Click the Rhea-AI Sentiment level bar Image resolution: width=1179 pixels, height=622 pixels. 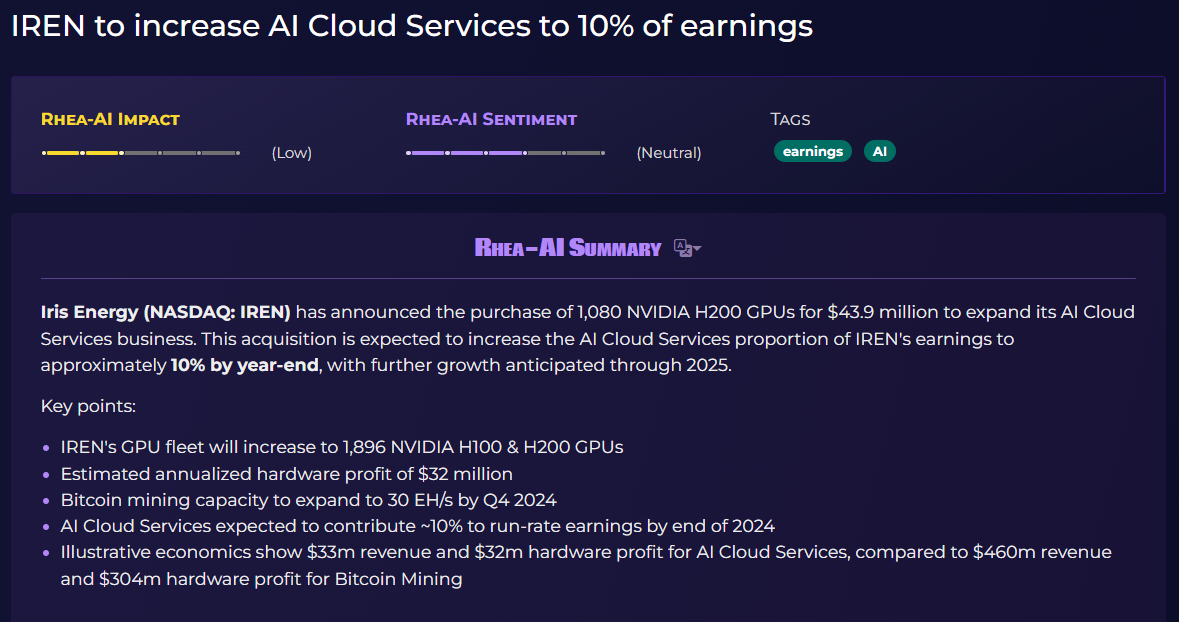tap(505, 153)
